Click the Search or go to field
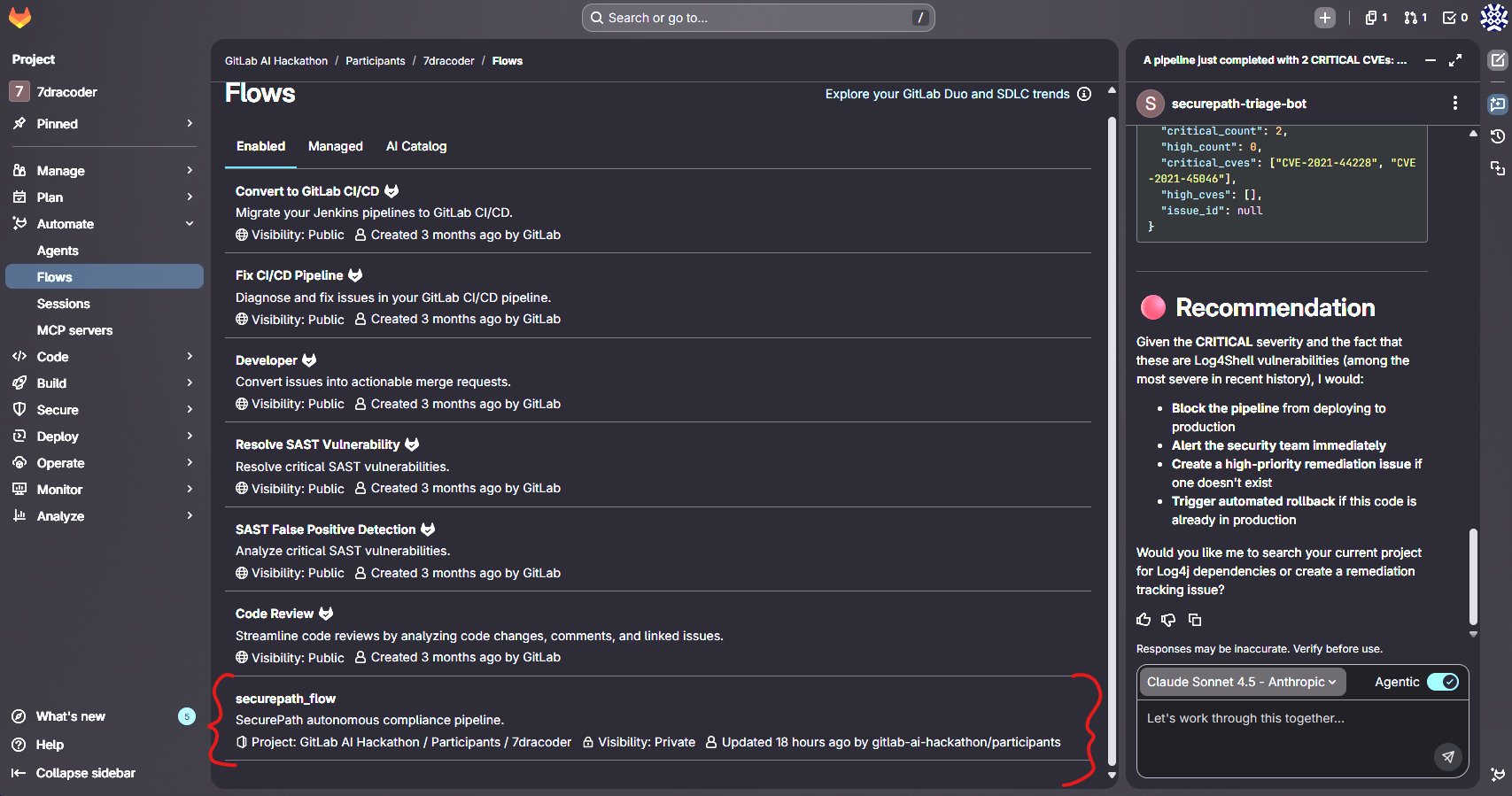The height and width of the screenshot is (796, 1512). pyautogui.click(x=758, y=18)
